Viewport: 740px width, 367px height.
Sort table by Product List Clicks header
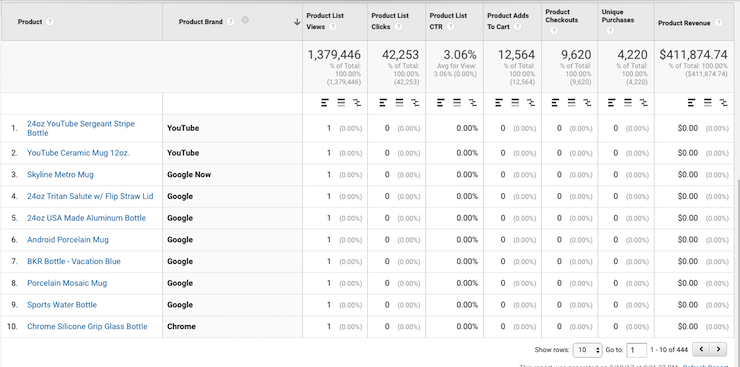390,21
